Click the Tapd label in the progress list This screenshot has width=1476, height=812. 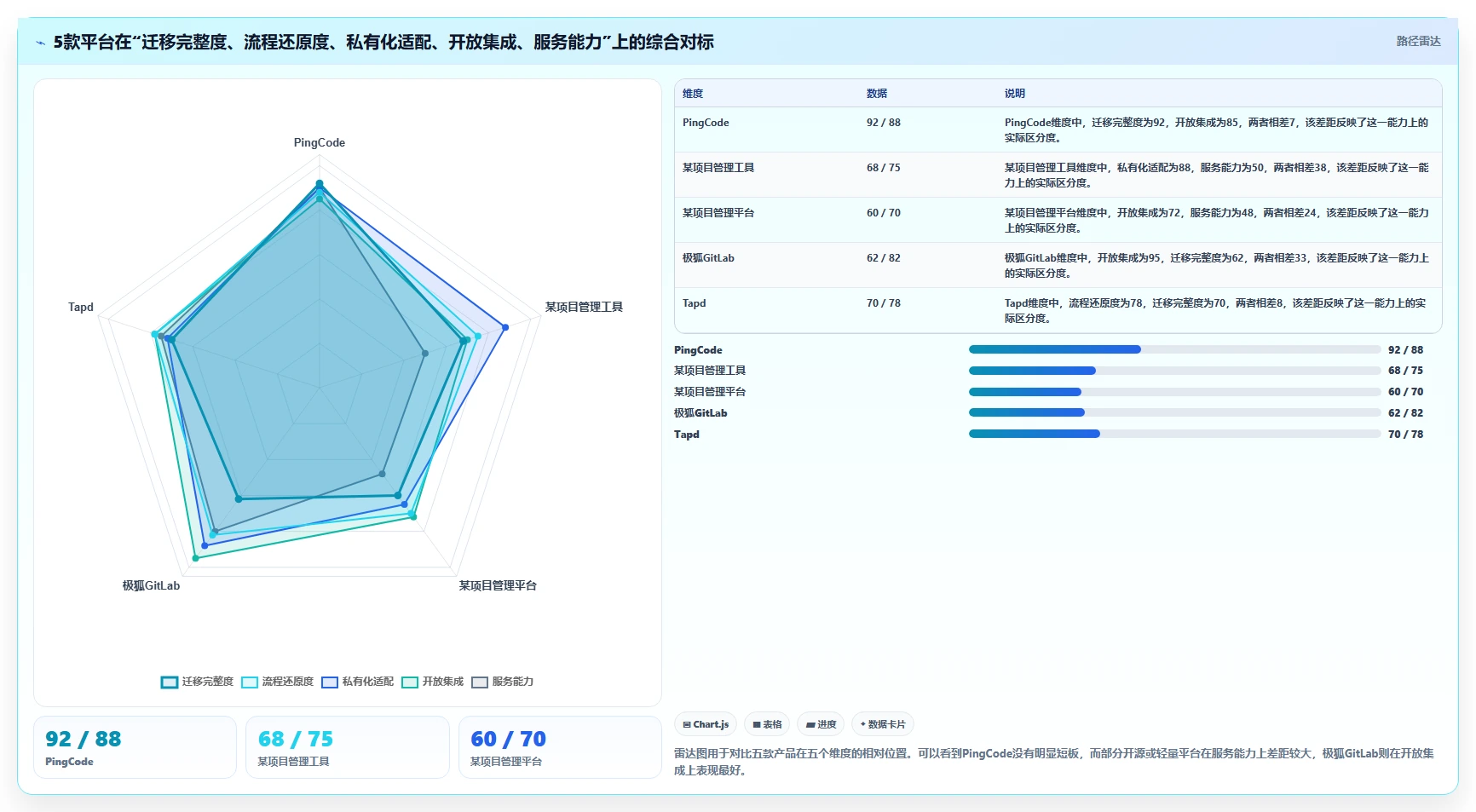687,435
